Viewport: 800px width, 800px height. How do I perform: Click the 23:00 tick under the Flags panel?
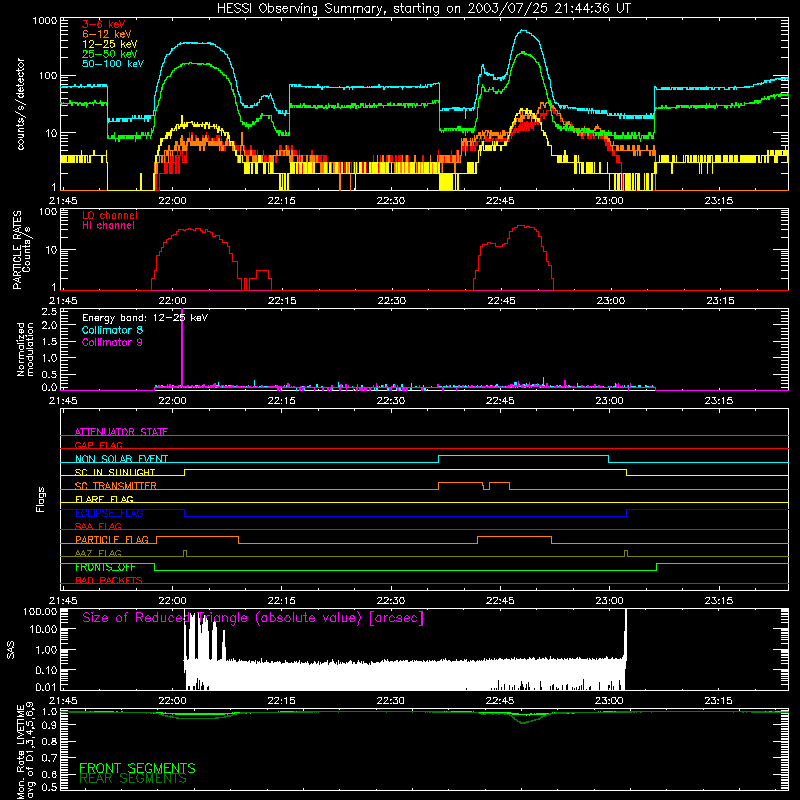click(609, 601)
